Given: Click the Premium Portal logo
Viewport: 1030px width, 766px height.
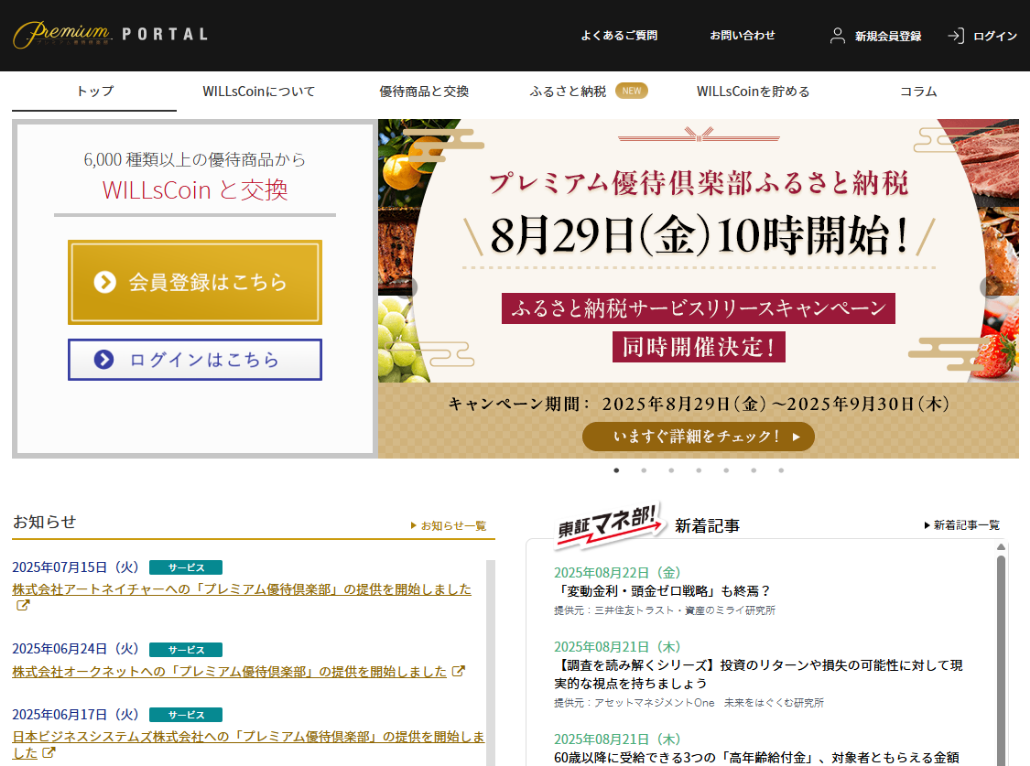Looking at the screenshot, I should [110, 35].
